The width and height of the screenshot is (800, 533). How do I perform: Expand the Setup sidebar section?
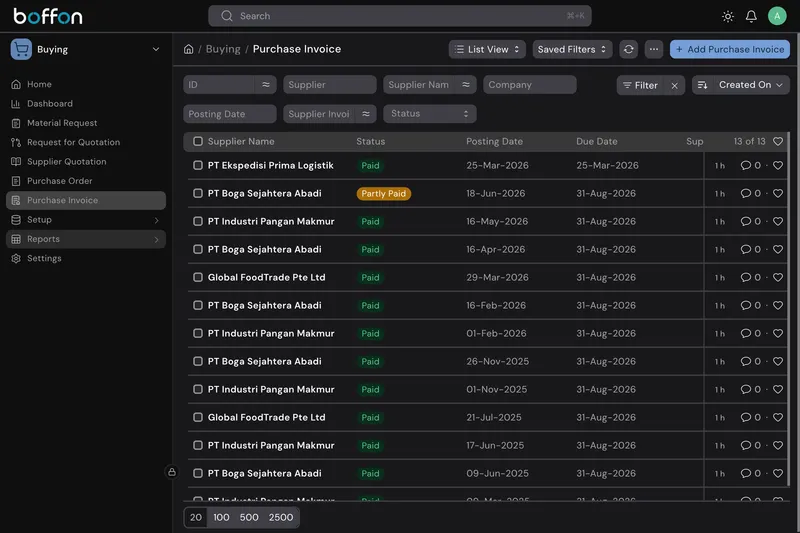(86, 220)
